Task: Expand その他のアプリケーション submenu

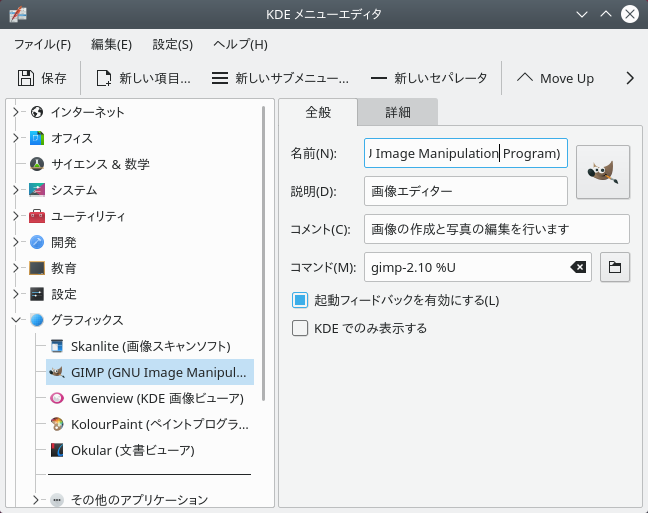Action: (x=36, y=500)
